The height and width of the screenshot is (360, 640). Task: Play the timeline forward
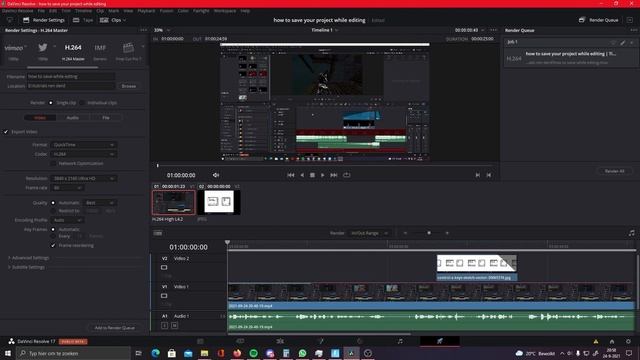(x=322, y=175)
